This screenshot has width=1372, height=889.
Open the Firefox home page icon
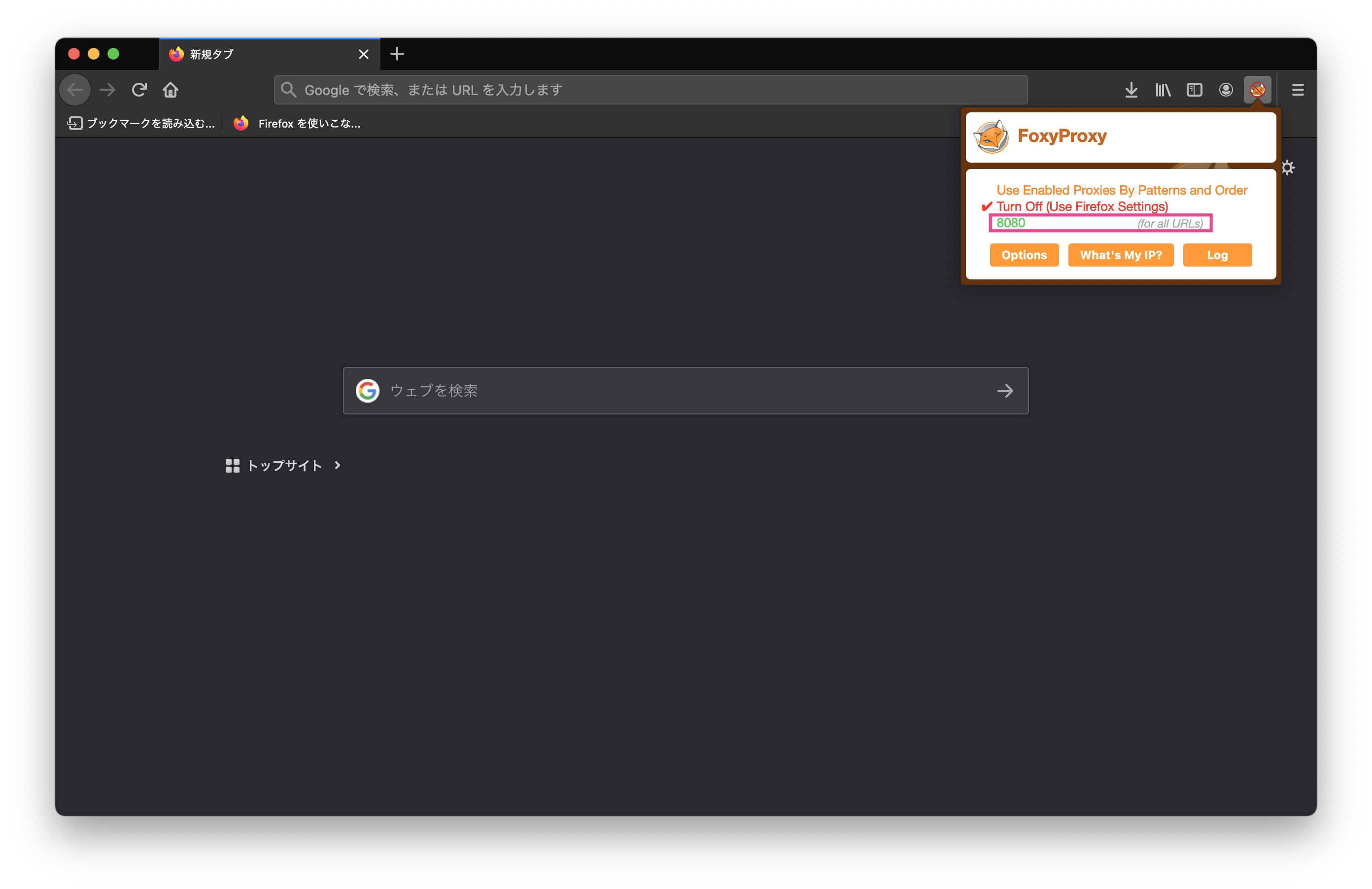tap(171, 90)
